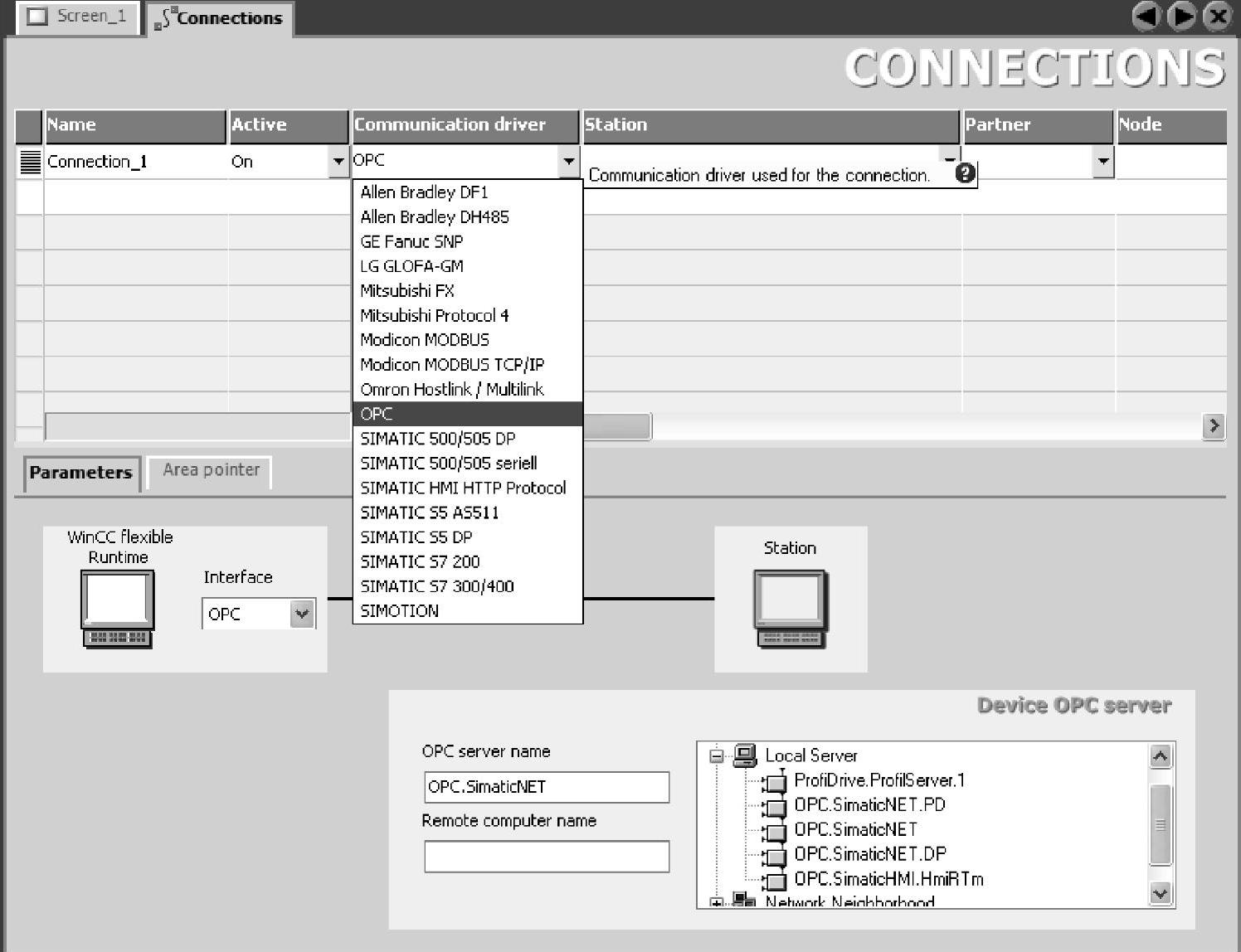1241x952 pixels.
Task: Choose SIMATIC 500/505 DP driver
Action: [468, 439]
